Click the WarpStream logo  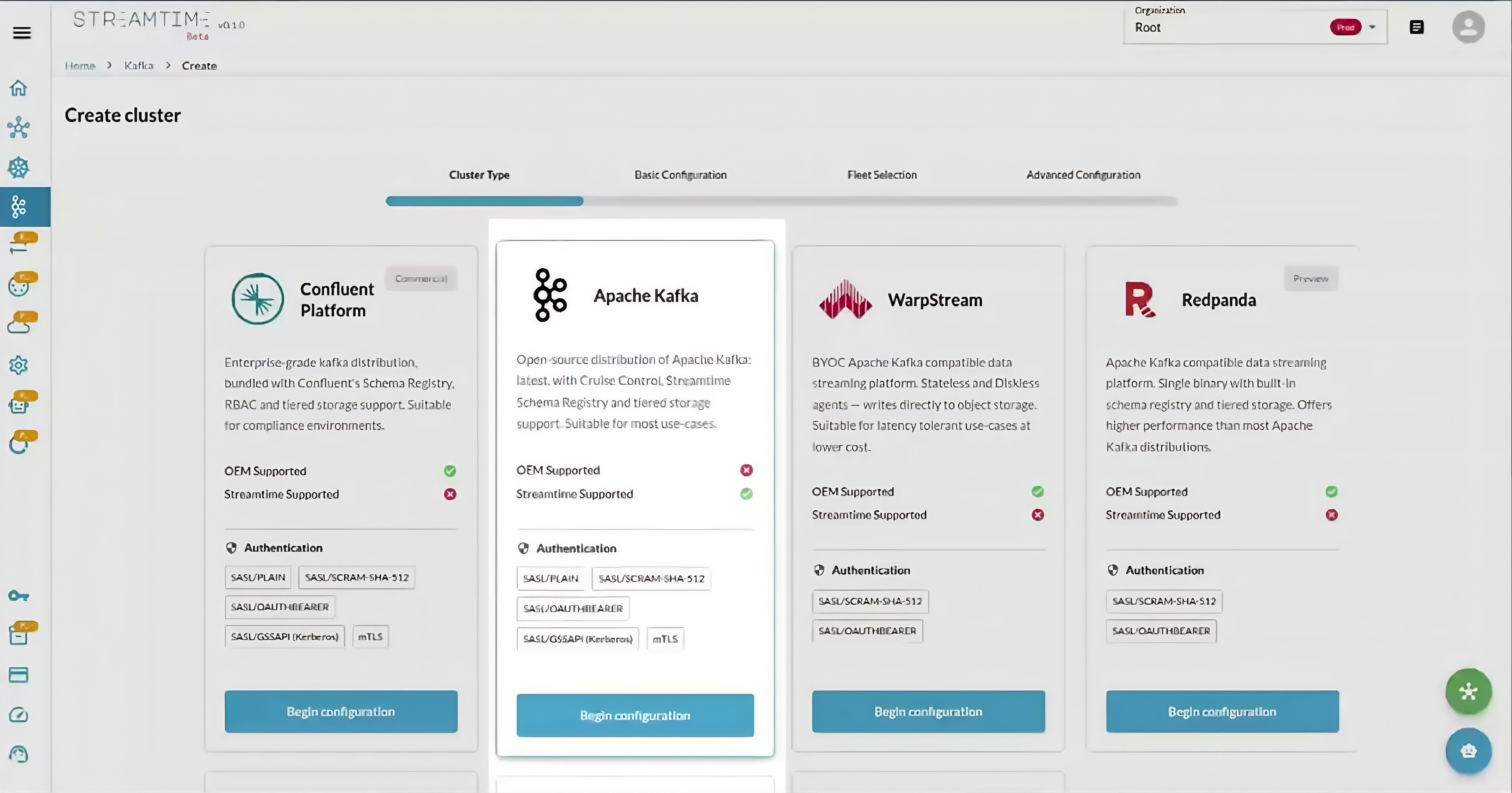845,299
